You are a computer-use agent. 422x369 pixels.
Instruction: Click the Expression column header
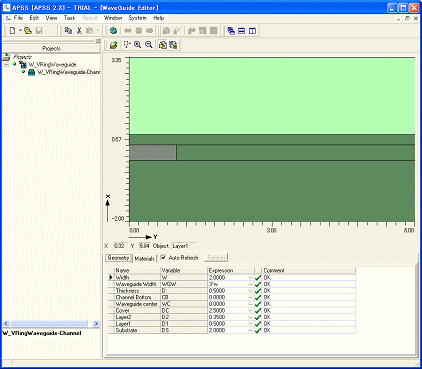[x=231, y=270]
